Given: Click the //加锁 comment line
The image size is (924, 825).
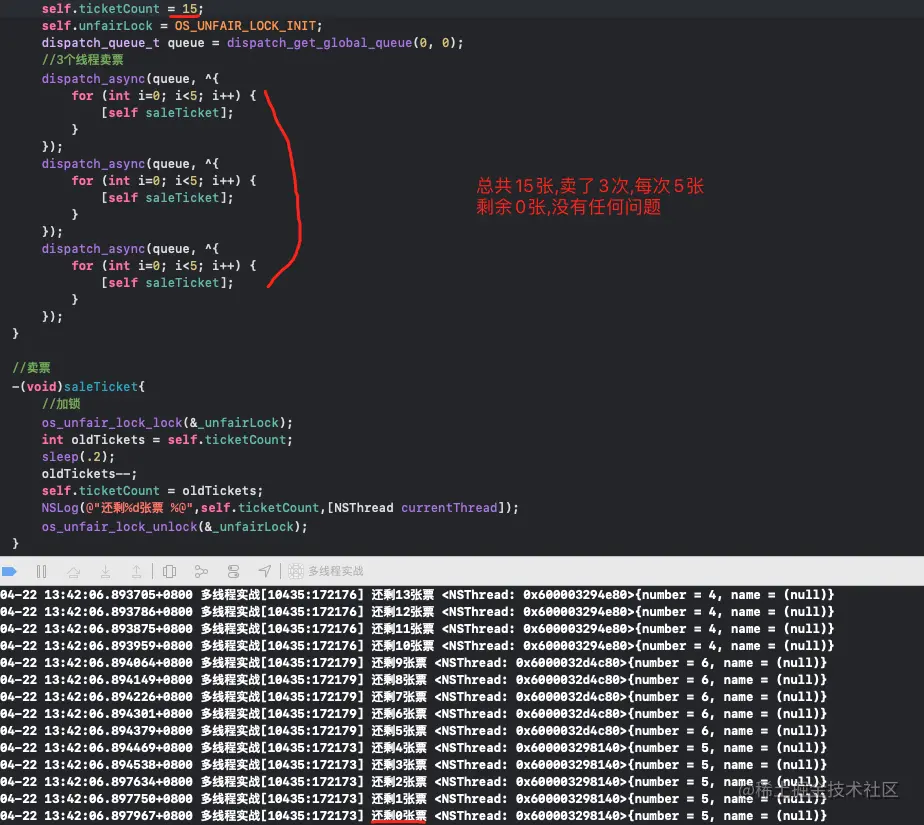Looking at the screenshot, I should 61,404.
